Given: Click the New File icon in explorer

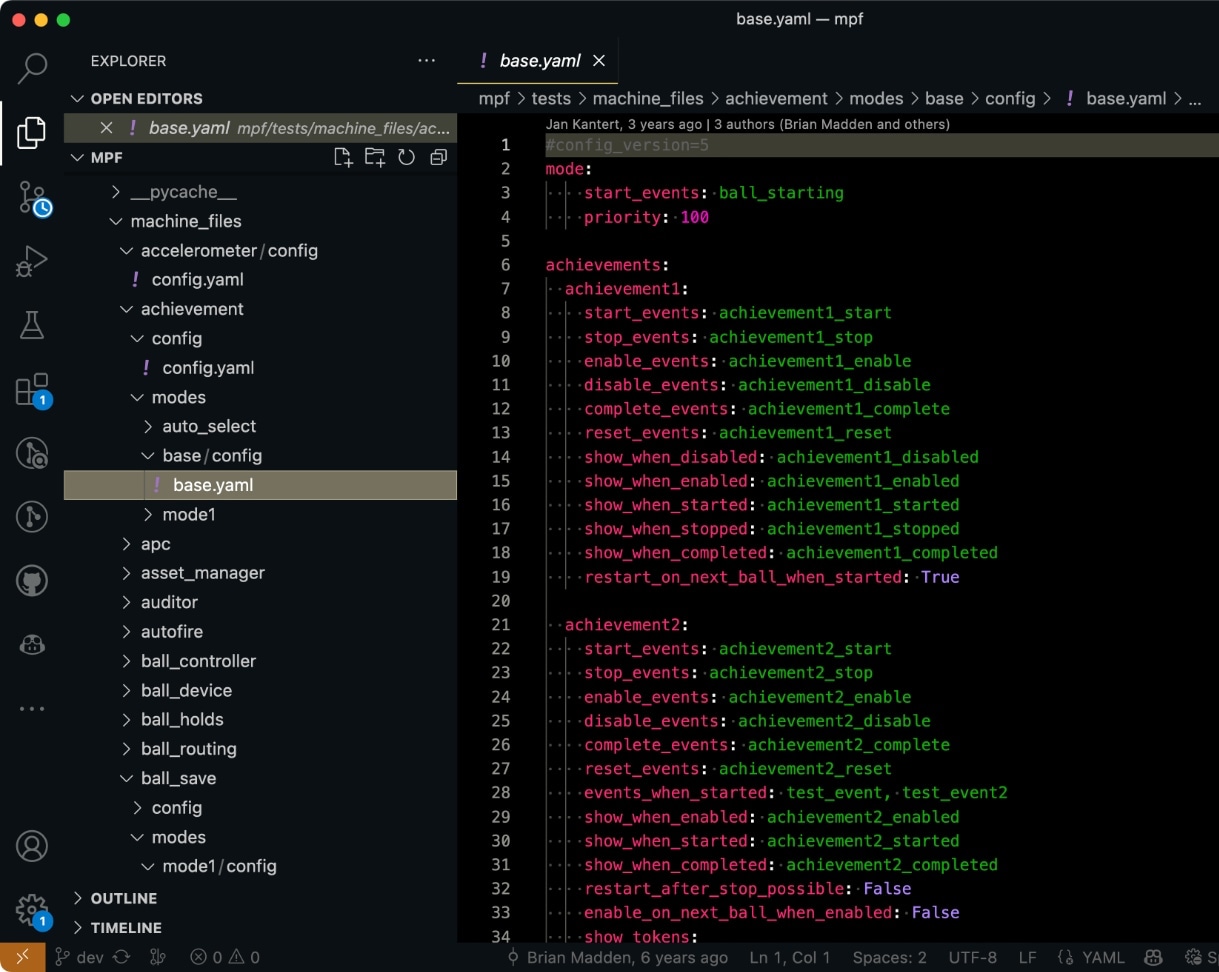Looking at the screenshot, I should [x=343, y=157].
